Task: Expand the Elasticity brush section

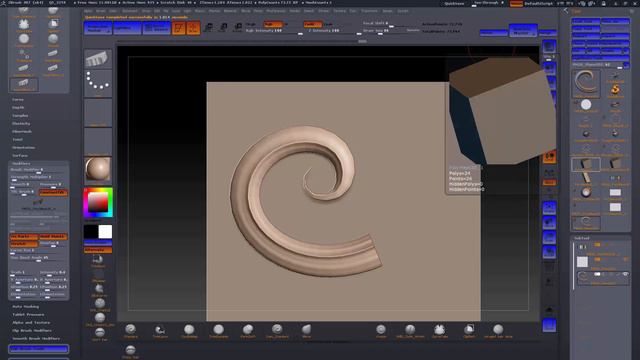Action: 21,123
